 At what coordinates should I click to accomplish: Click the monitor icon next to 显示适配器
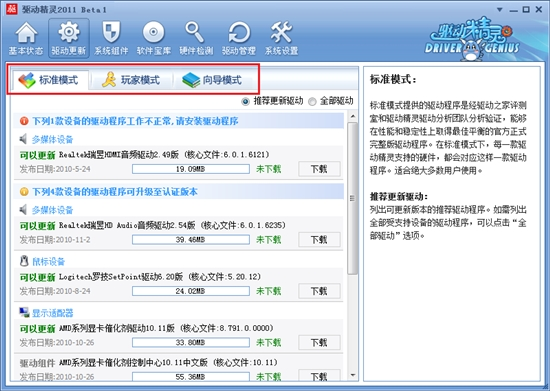[x=24, y=312]
